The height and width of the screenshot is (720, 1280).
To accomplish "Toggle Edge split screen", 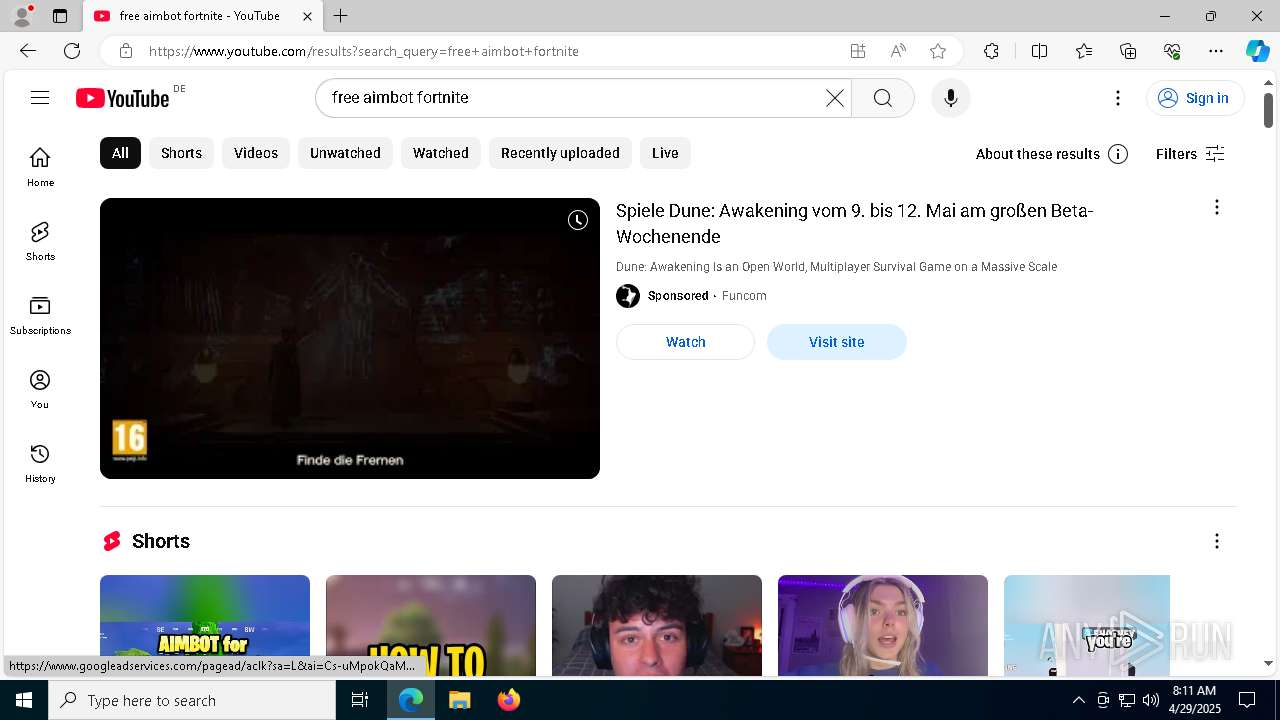I will (x=1039, y=51).
